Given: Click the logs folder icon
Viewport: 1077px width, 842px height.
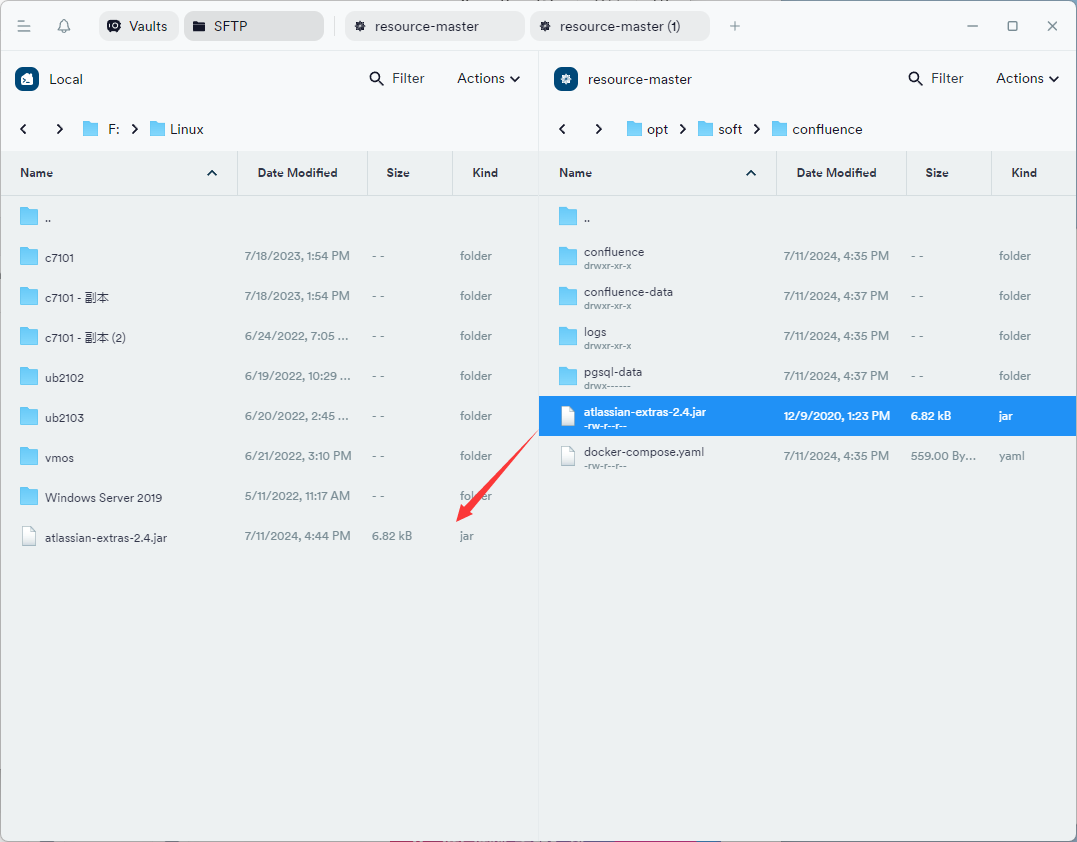Looking at the screenshot, I should click(x=568, y=337).
